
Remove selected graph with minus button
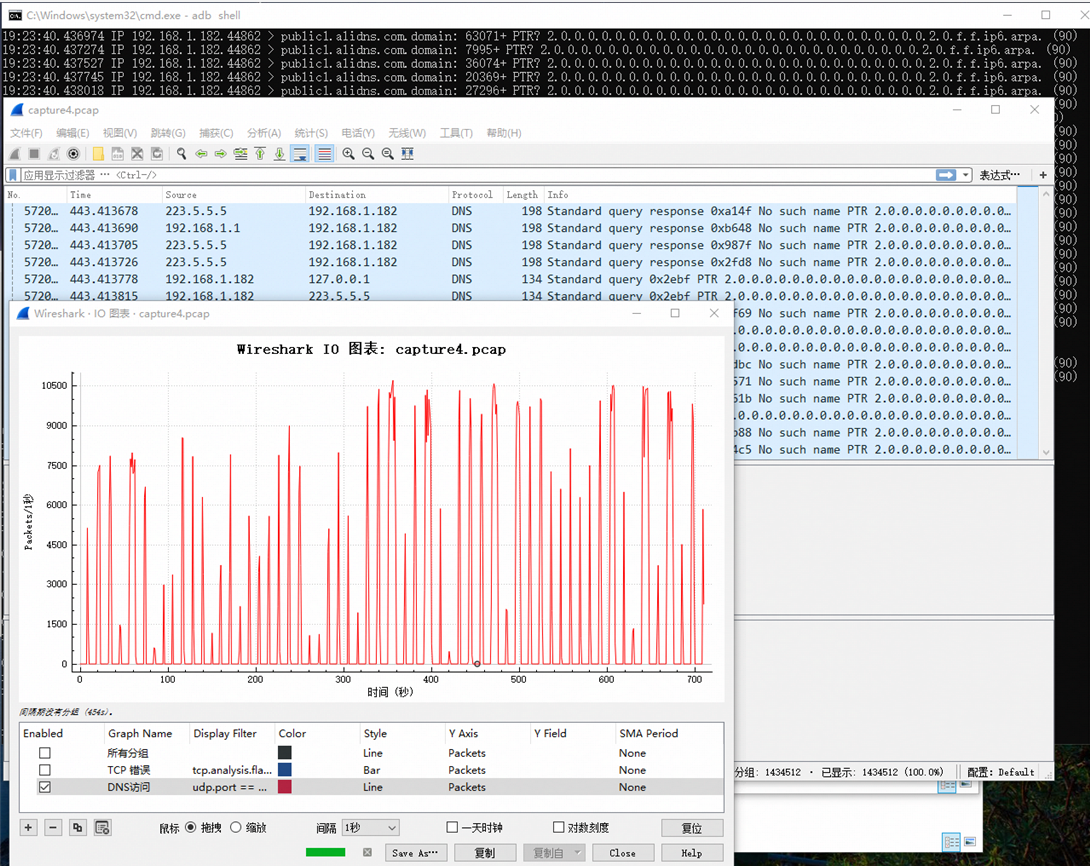53,828
